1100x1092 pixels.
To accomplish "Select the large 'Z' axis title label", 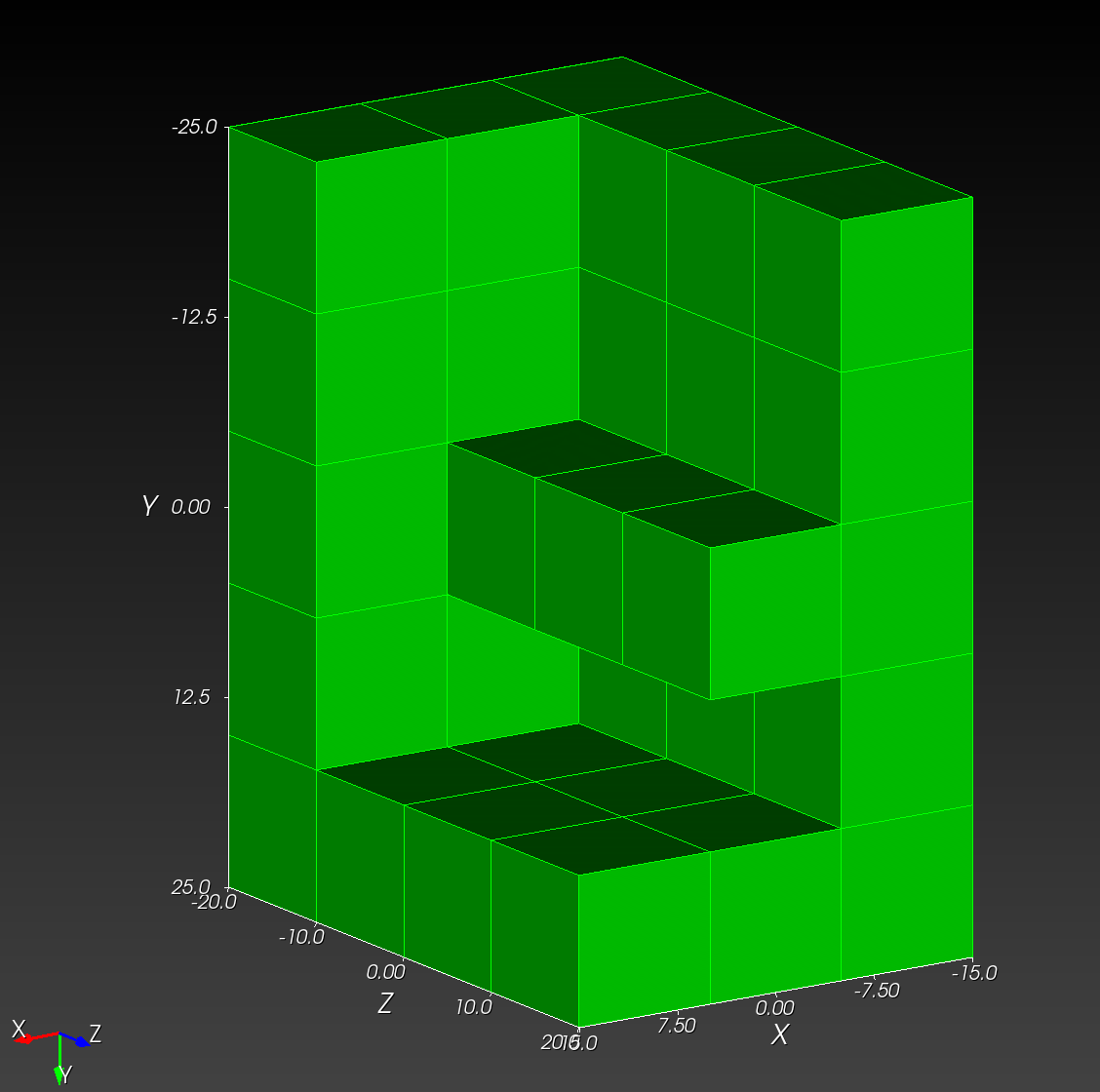I will (385, 1003).
